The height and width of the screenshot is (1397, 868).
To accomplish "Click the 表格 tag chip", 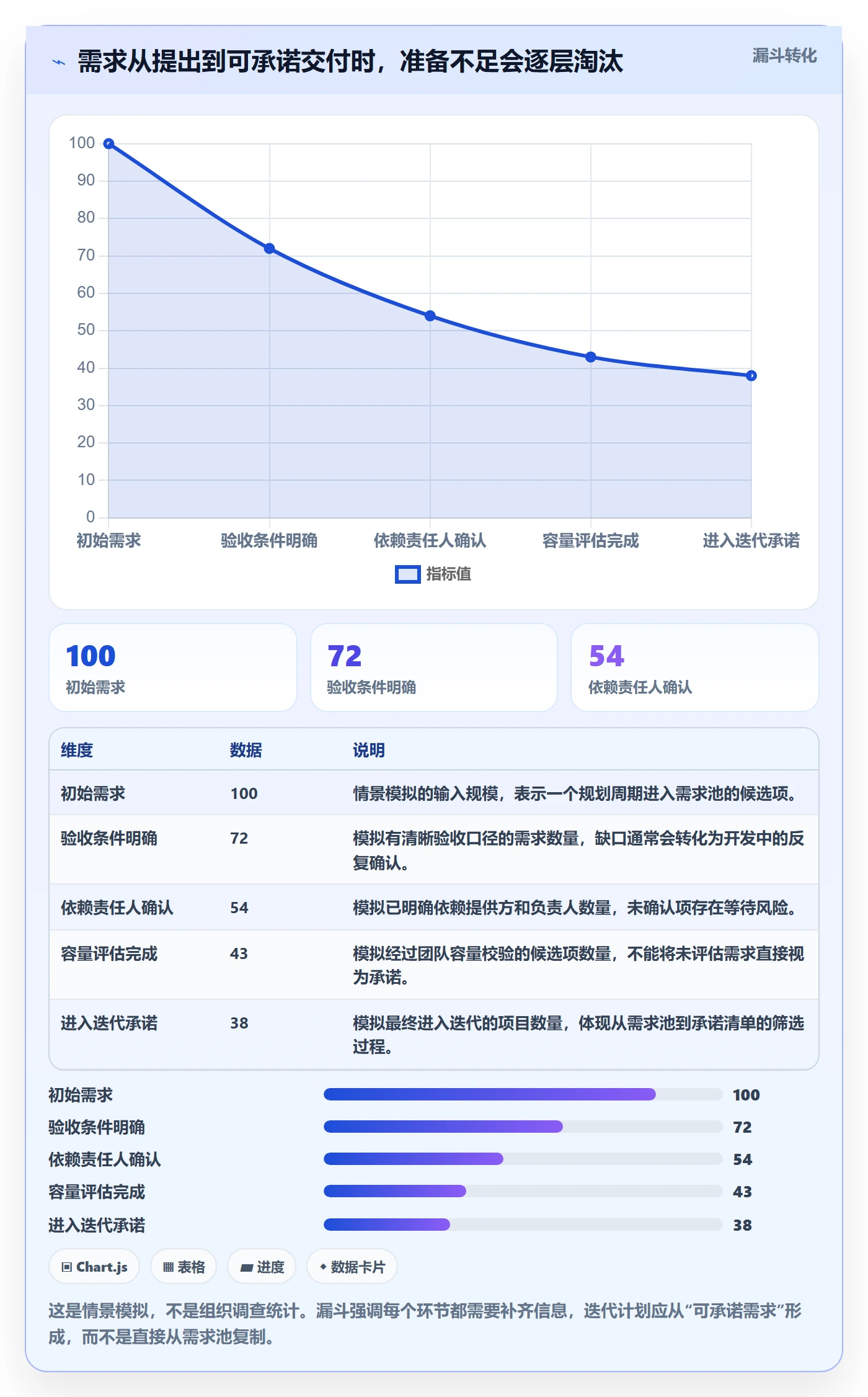I will [x=184, y=1267].
